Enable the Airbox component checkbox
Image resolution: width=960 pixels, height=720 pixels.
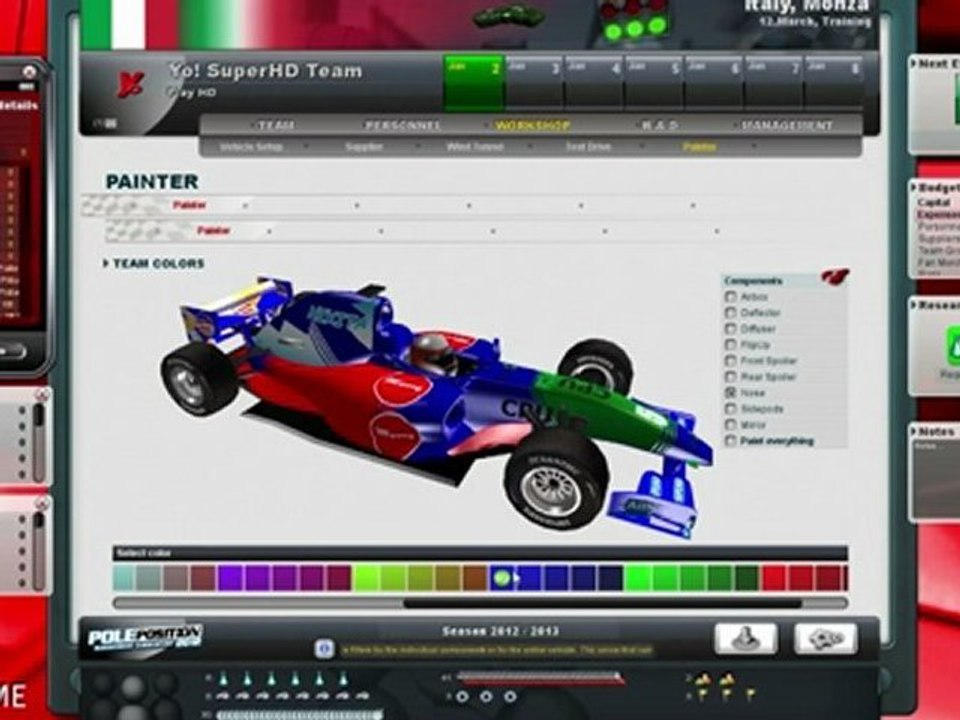point(730,297)
